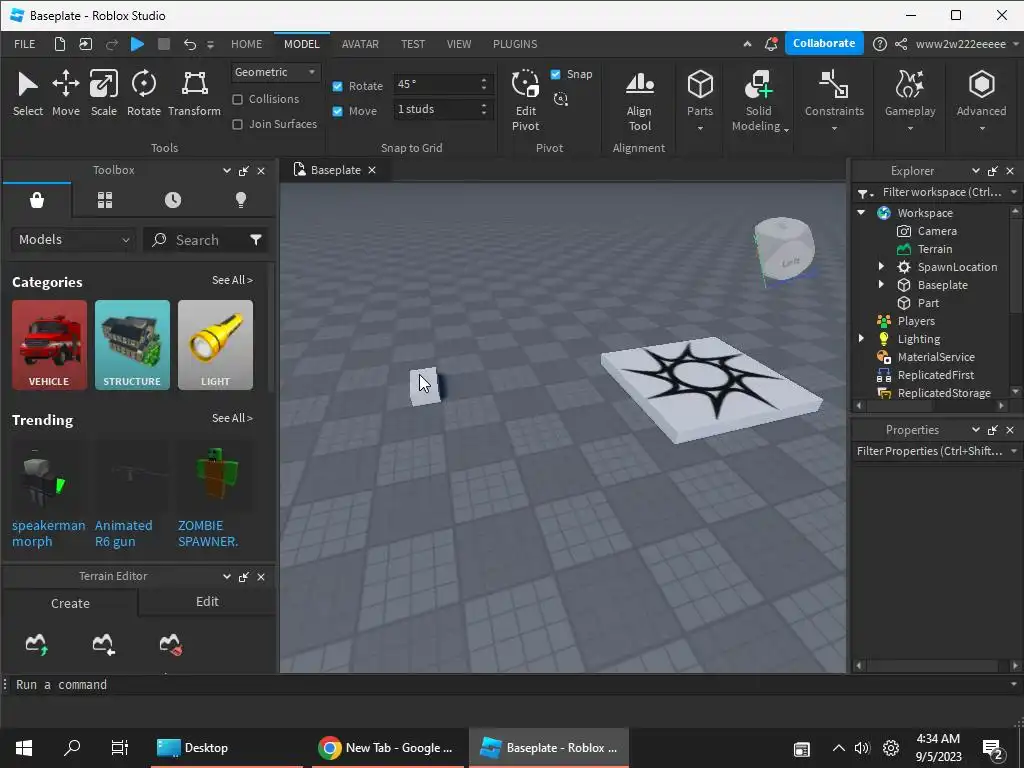This screenshot has height=768, width=1024.
Task: Open the FILE menu
Action: (25, 44)
